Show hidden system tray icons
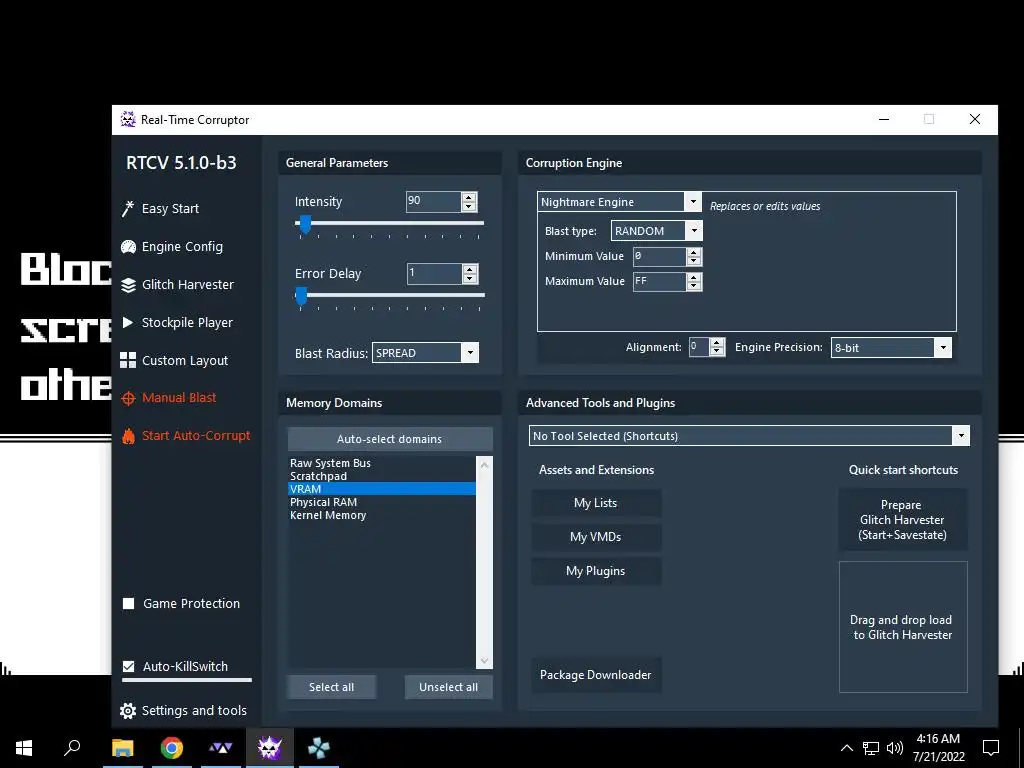 click(846, 748)
